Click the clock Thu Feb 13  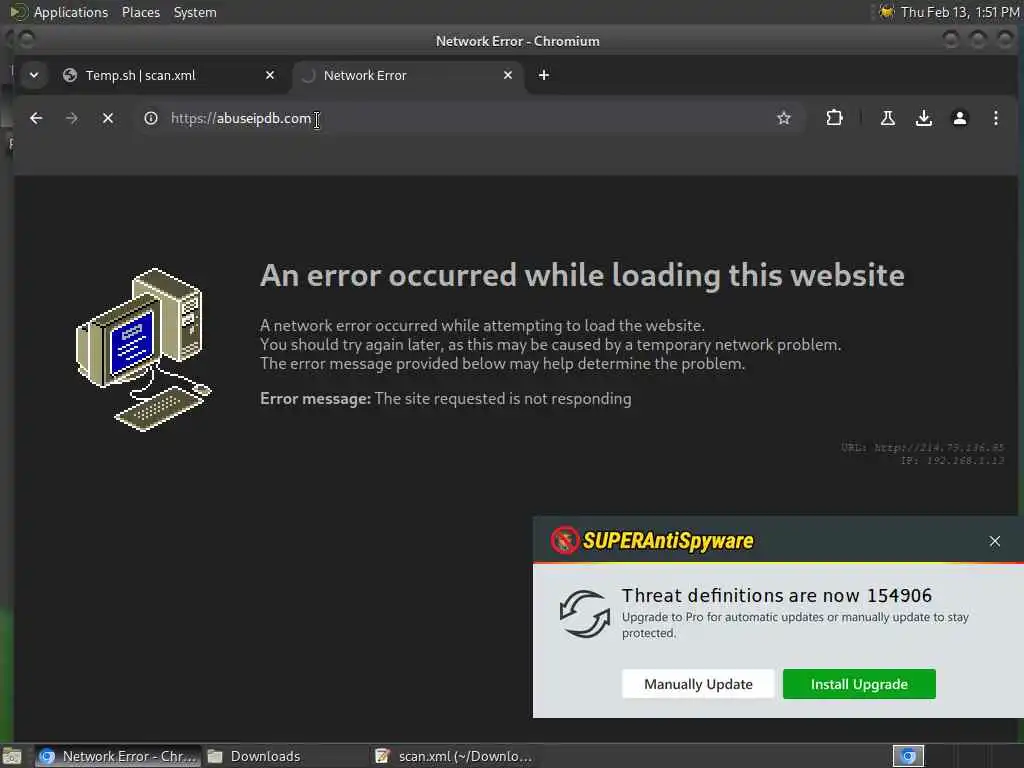[959, 12]
